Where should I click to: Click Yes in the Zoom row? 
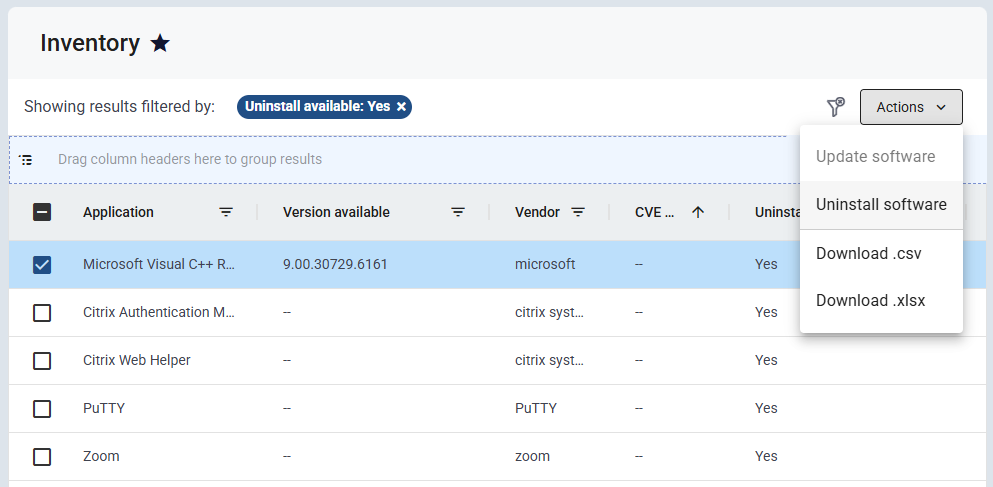coord(766,457)
